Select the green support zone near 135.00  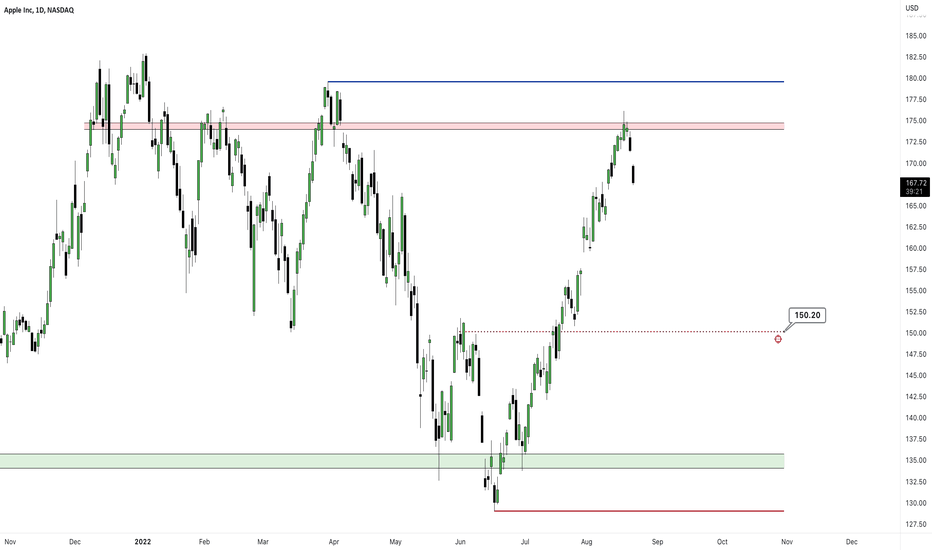[392, 461]
